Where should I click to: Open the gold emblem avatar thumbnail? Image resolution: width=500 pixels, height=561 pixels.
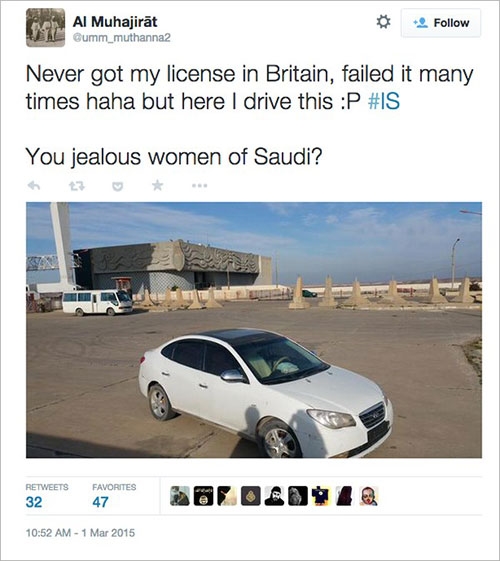(x=251, y=496)
